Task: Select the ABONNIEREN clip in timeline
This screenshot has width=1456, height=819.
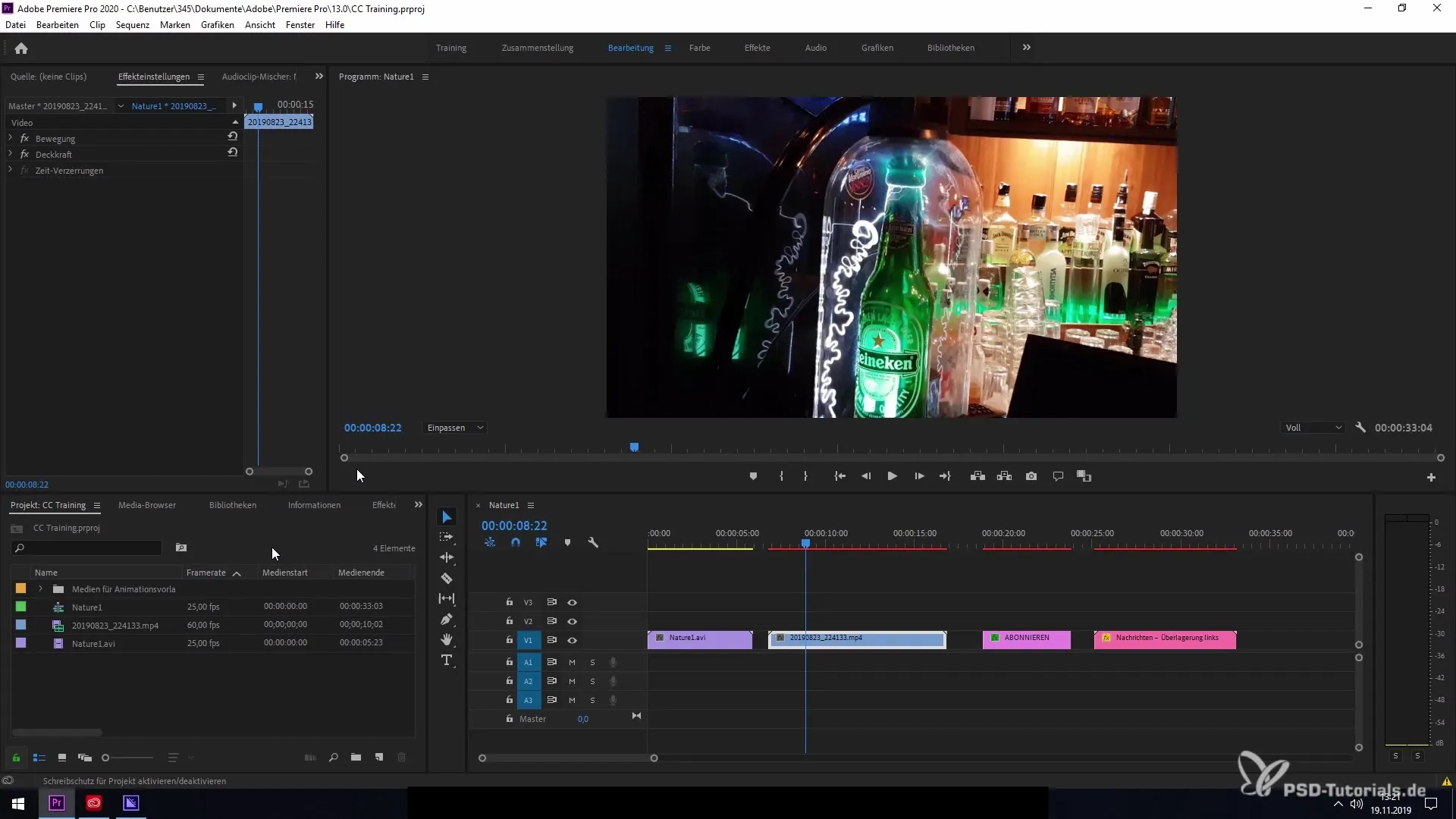Action: (x=1027, y=640)
